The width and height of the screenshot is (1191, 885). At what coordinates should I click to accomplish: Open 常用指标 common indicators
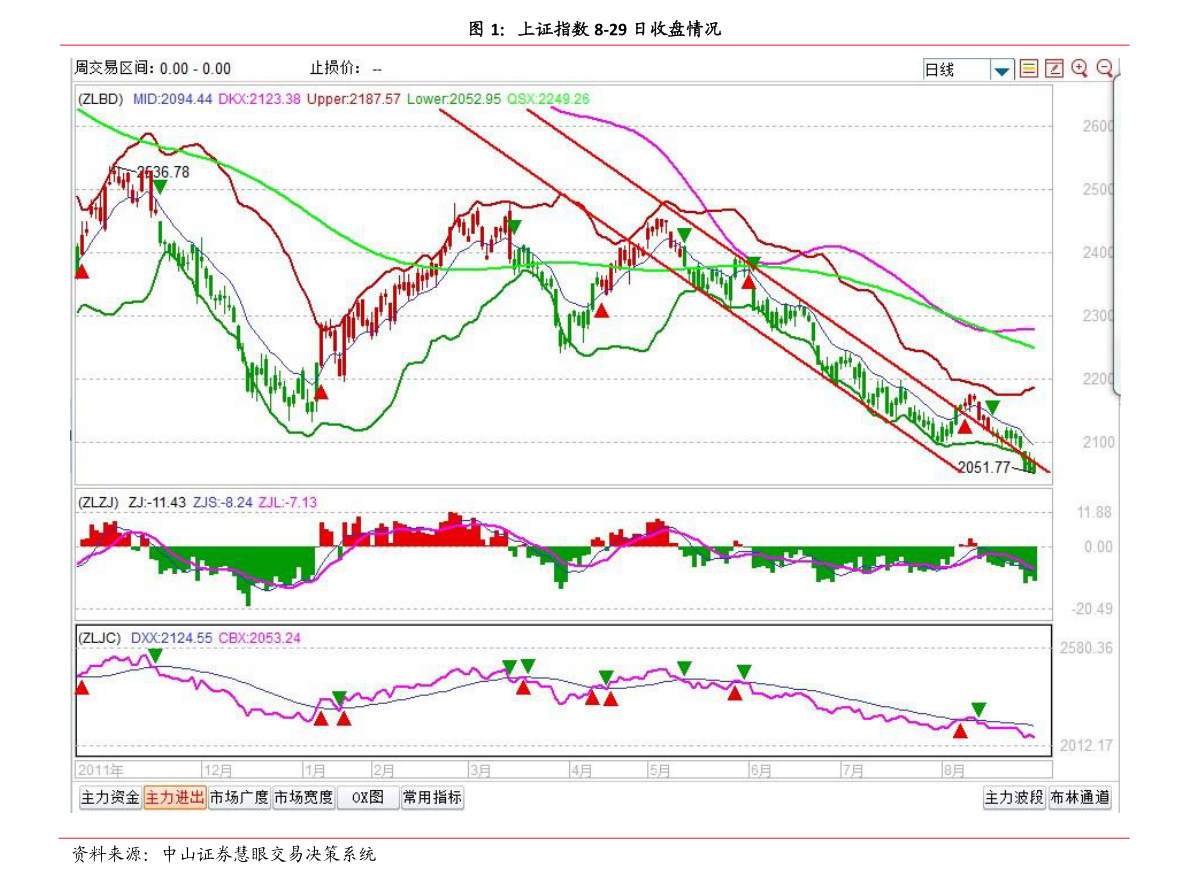pyautogui.click(x=432, y=798)
